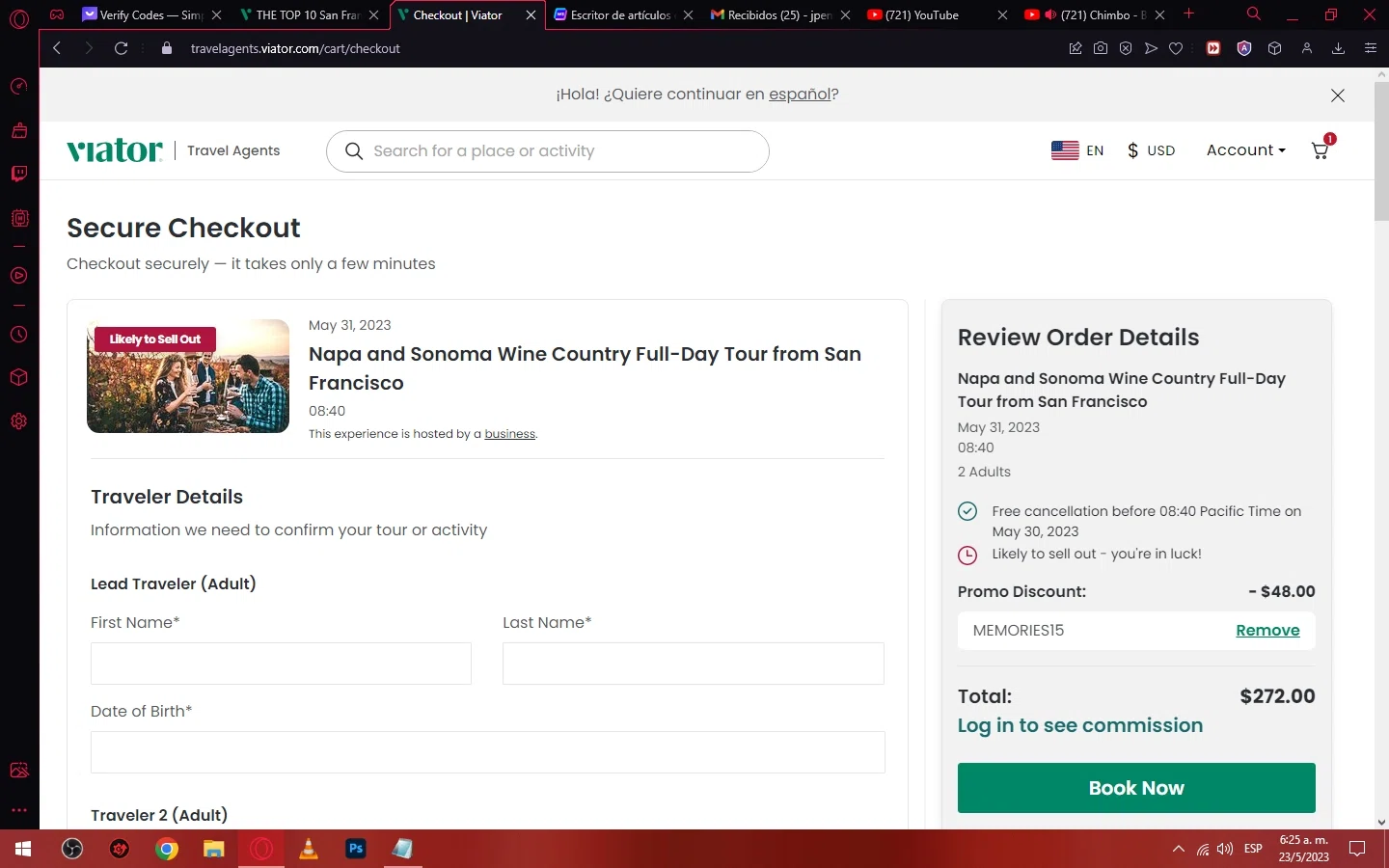
Task: Remove the MEMORIES15 promo code
Action: tap(1267, 631)
